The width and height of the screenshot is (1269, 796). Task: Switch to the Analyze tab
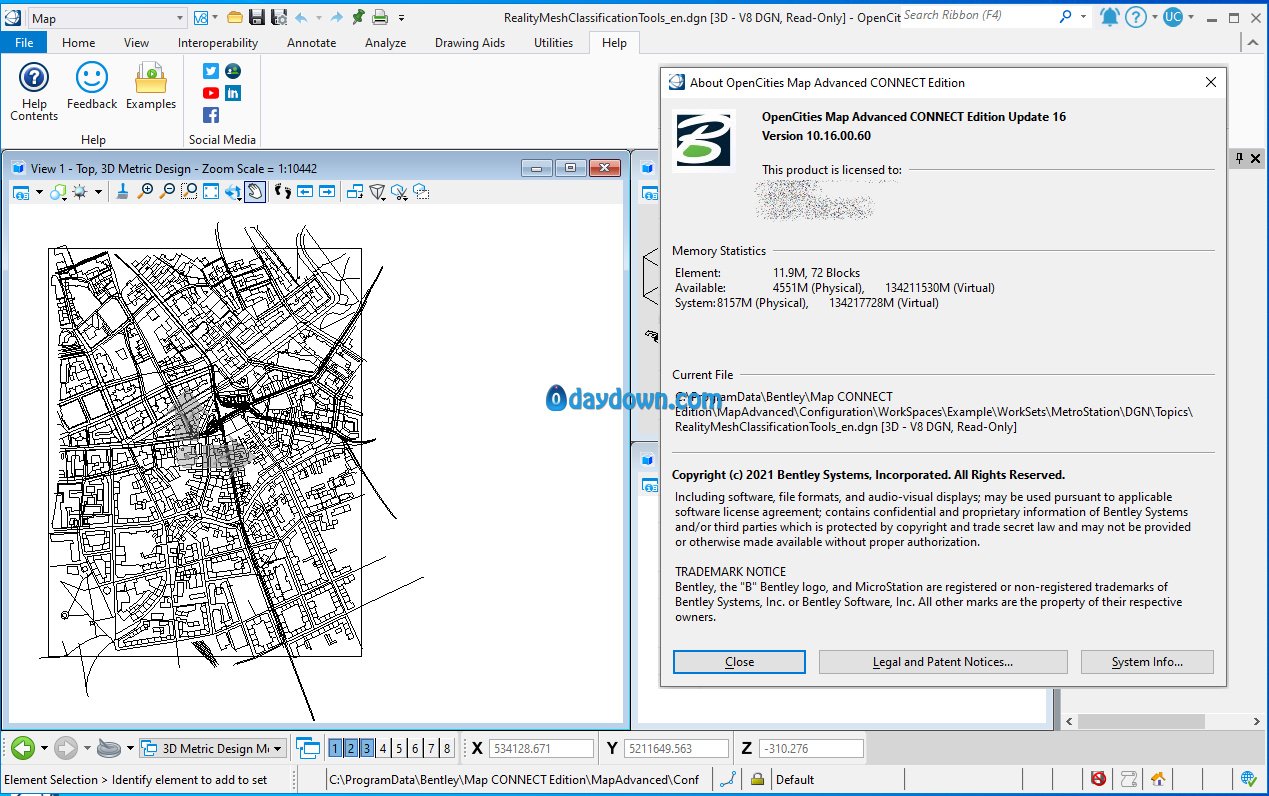pos(386,43)
